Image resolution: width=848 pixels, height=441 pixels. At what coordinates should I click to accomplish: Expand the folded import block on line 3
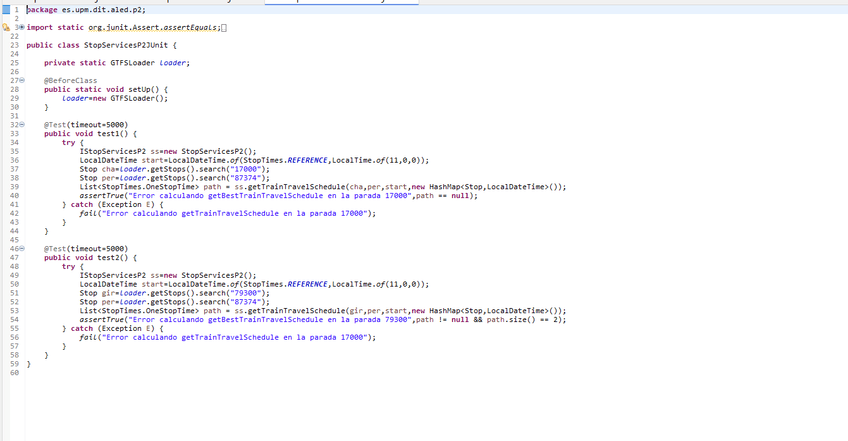pyautogui.click(x=21, y=27)
